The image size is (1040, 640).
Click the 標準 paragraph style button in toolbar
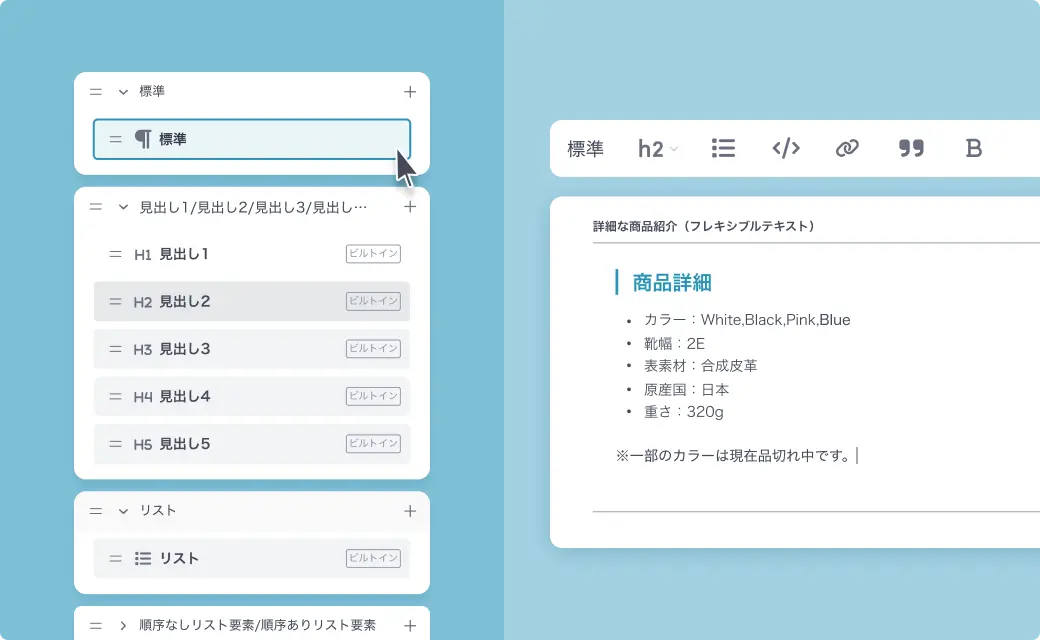[585, 149]
